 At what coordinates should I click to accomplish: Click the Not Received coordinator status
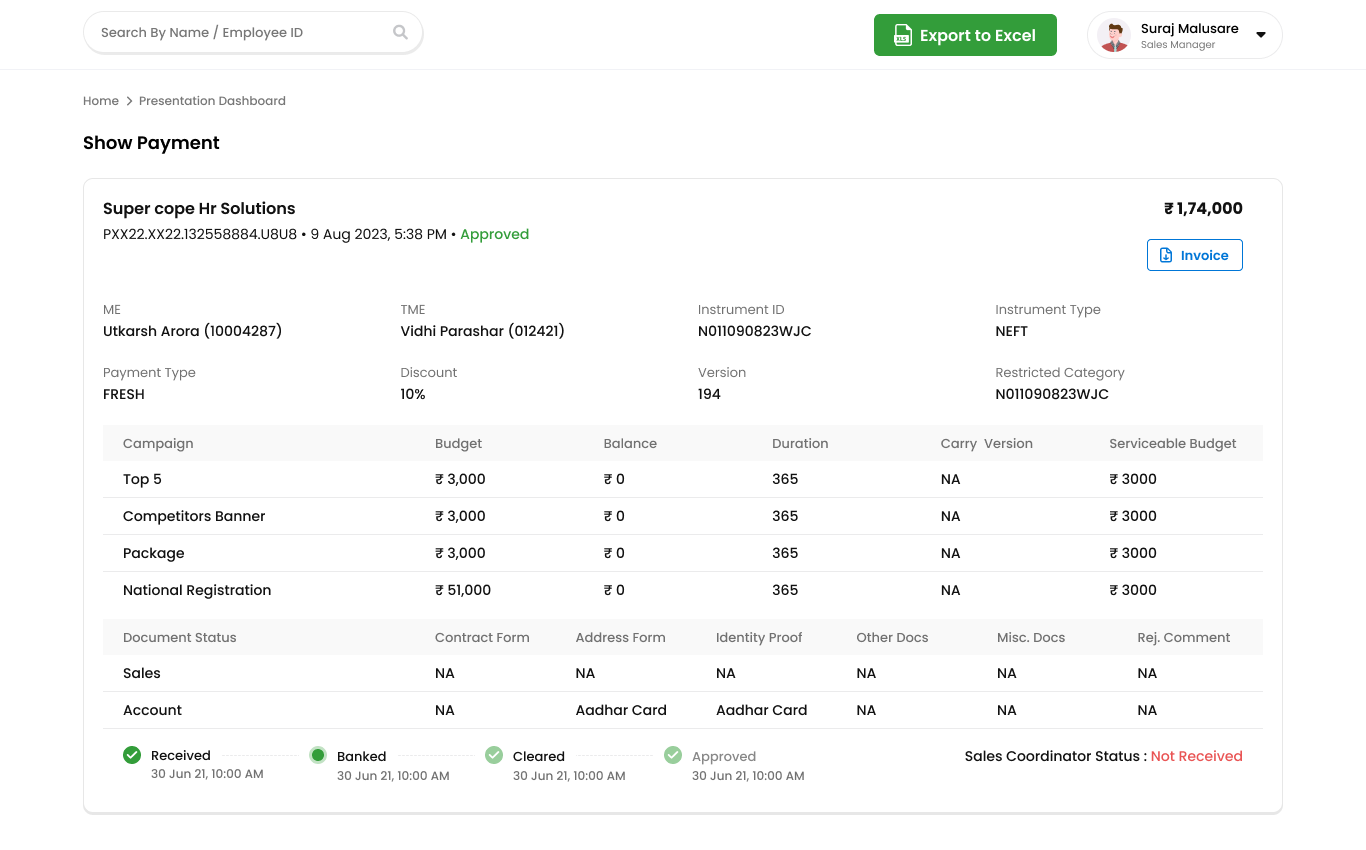click(x=1196, y=756)
